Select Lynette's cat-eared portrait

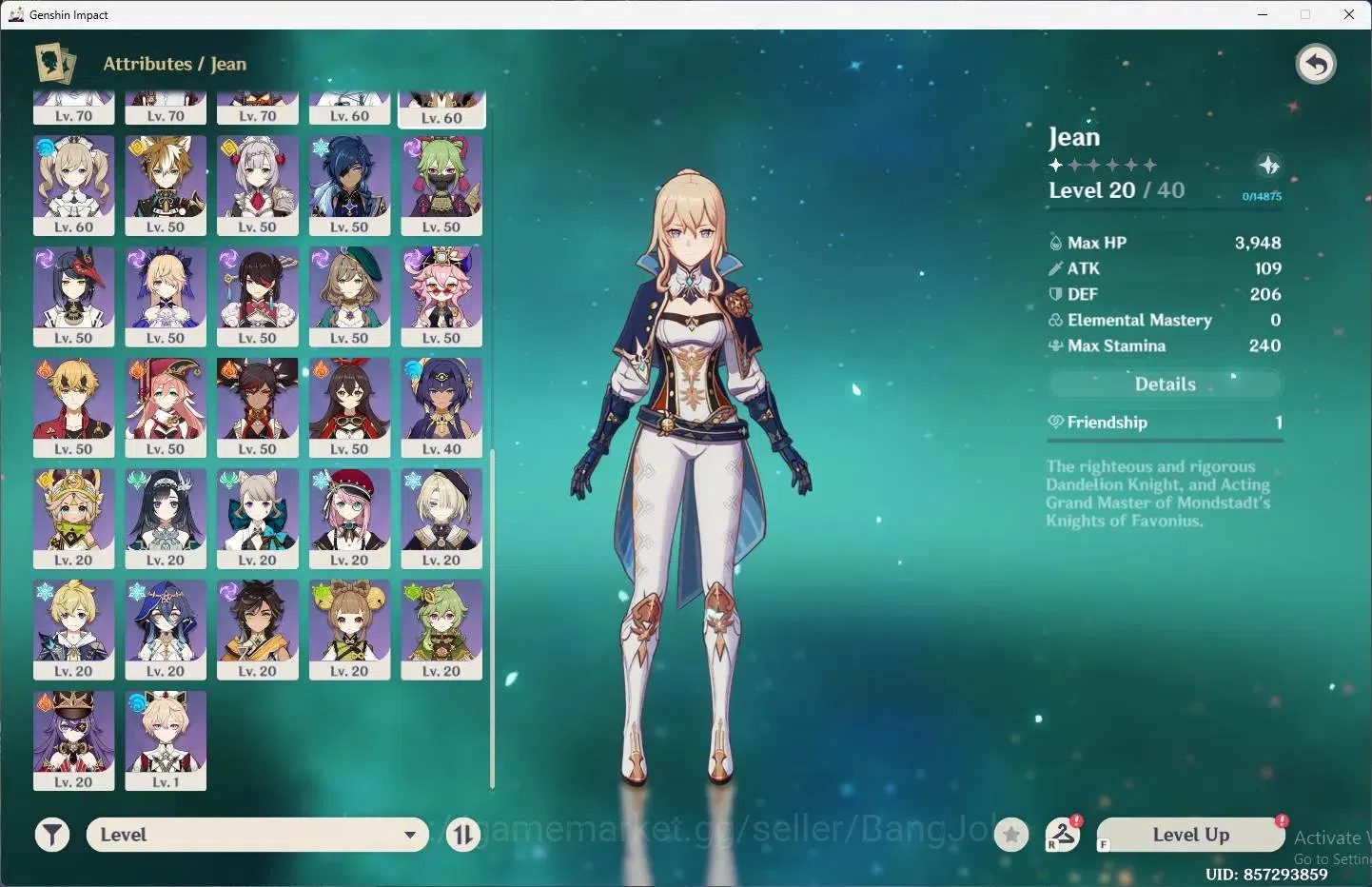(257, 519)
